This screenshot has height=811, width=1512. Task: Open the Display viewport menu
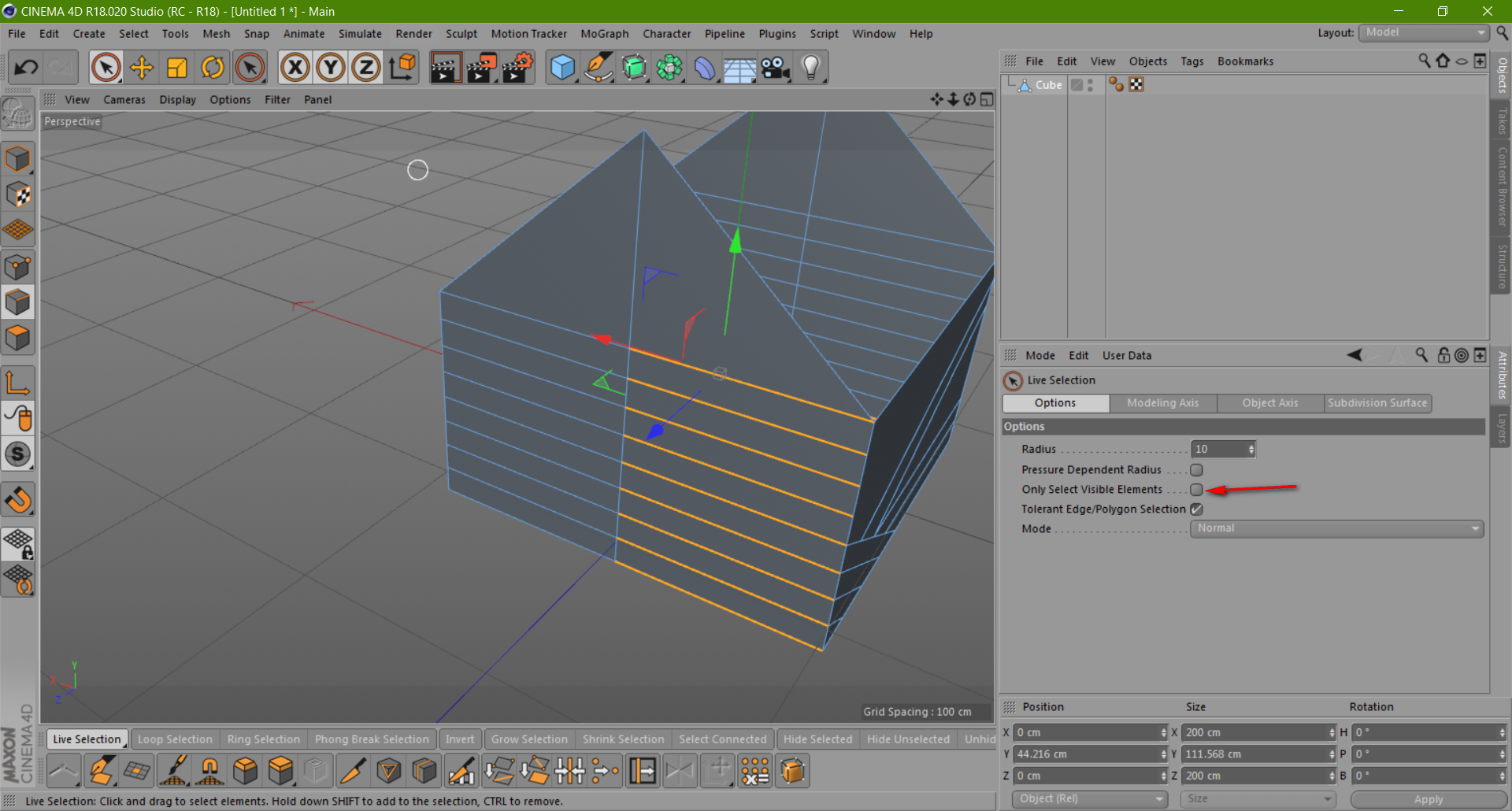coord(177,100)
